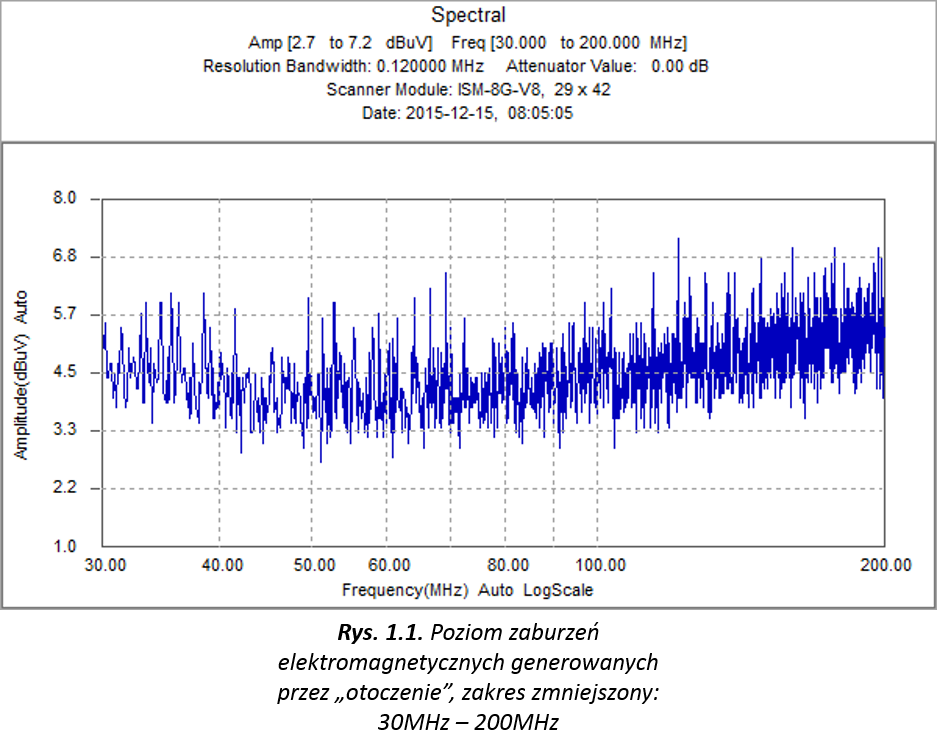Click the Date 2015-12-15 timestamp
This screenshot has width=937, height=753.
click(x=468, y=113)
